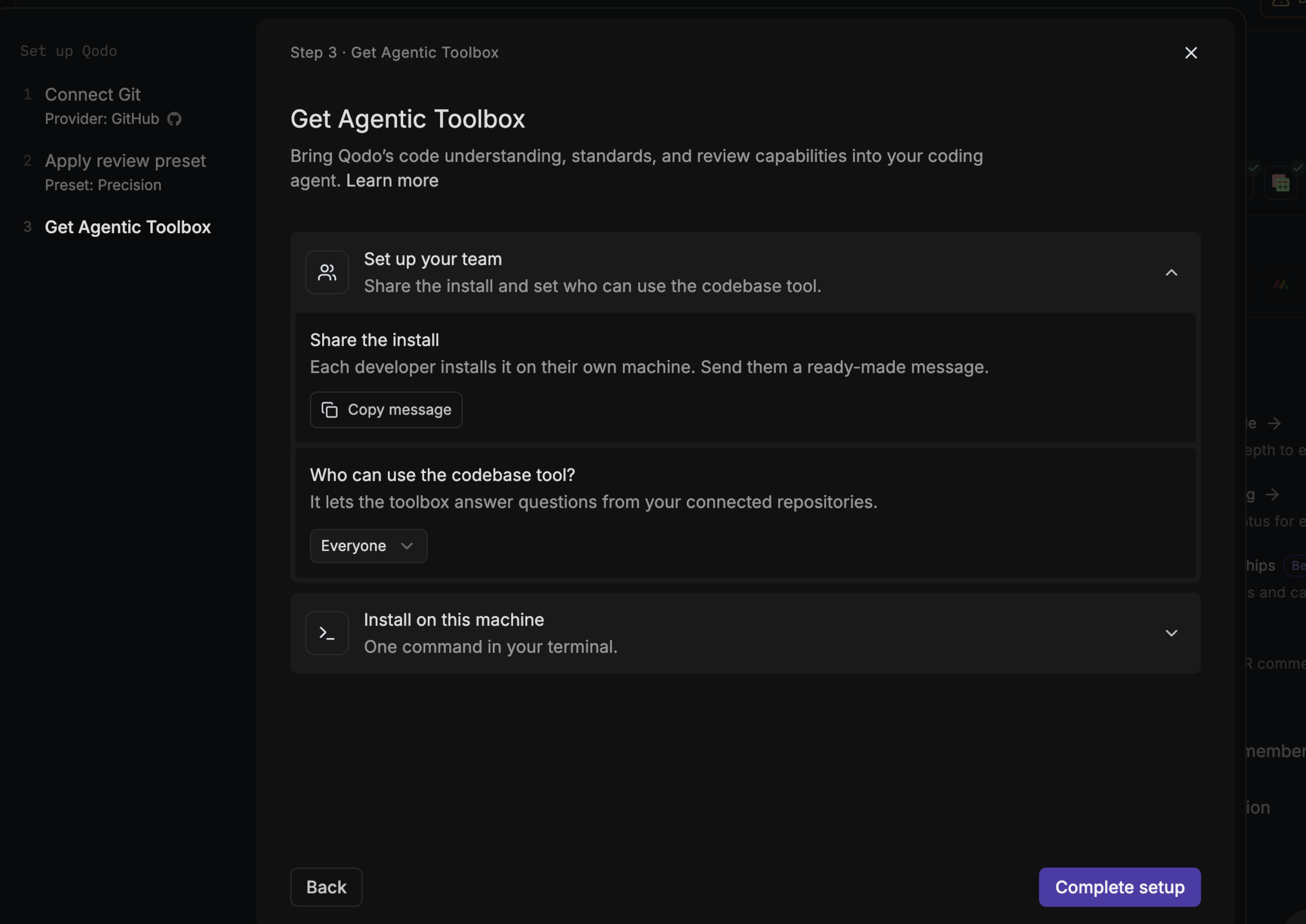Screen dimensions: 1306x924
Task: Click the Provider: GitHub label
Action: pos(102,119)
